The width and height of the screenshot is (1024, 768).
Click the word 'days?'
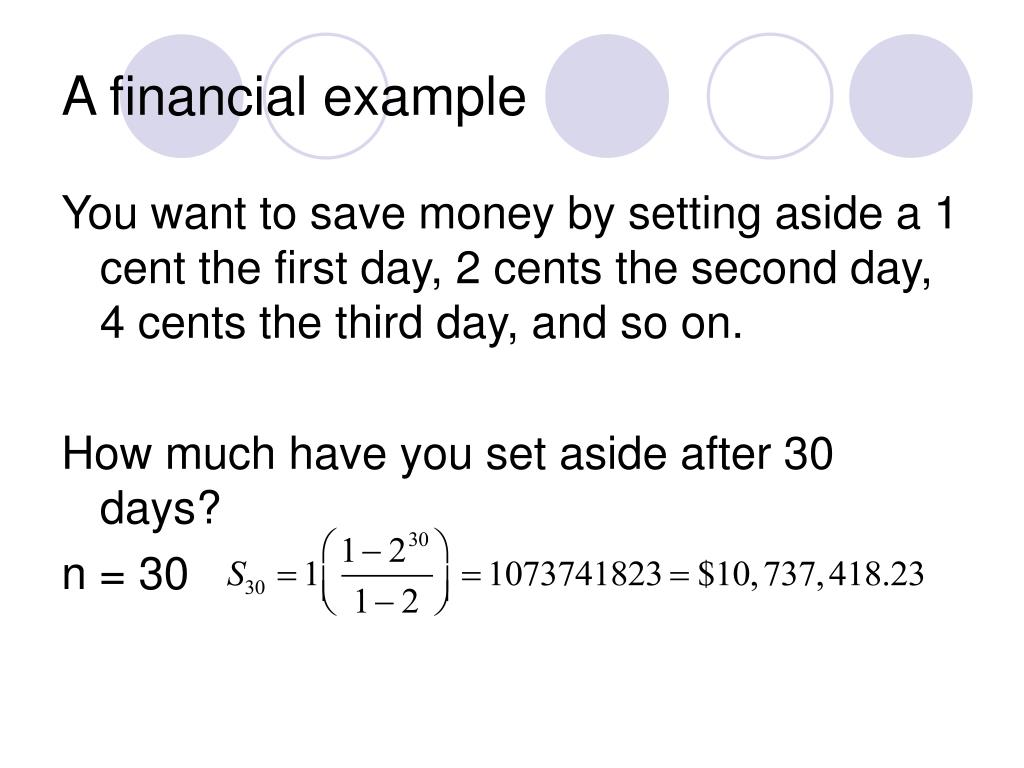pos(160,509)
